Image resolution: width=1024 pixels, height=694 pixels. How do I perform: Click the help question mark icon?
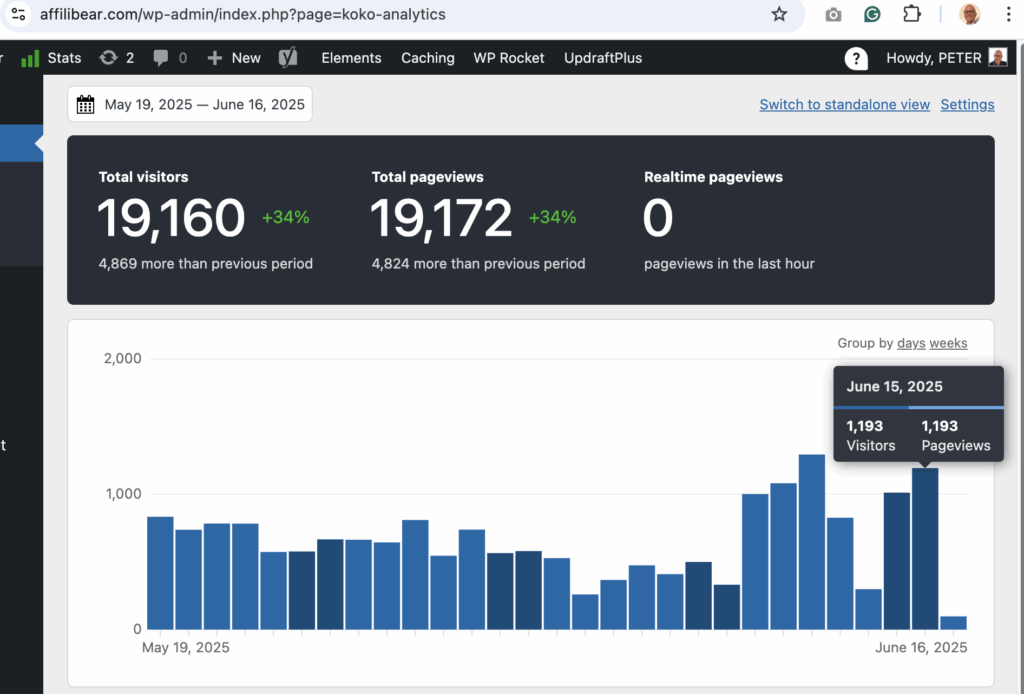click(856, 58)
